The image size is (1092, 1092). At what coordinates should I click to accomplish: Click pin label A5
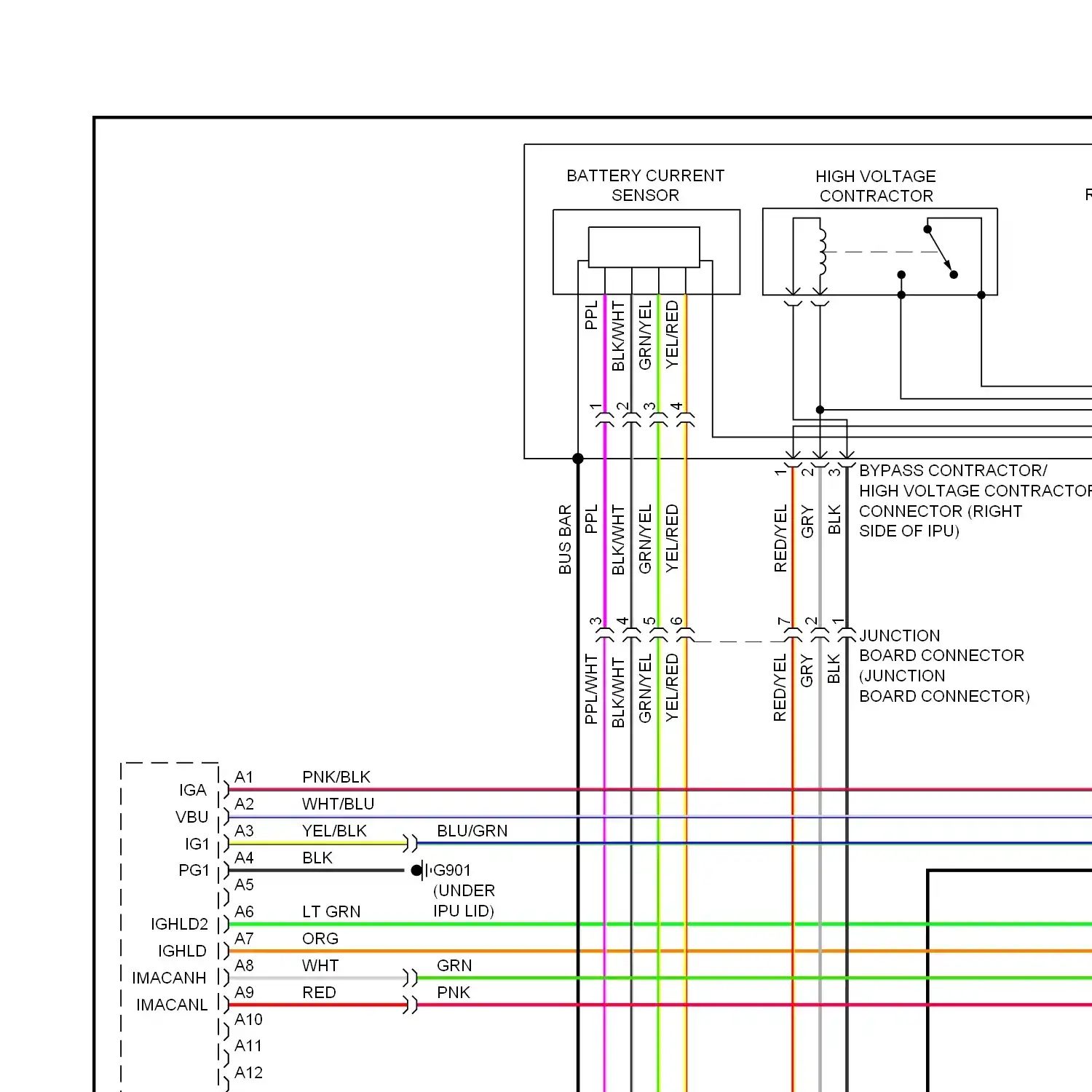click(244, 885)
